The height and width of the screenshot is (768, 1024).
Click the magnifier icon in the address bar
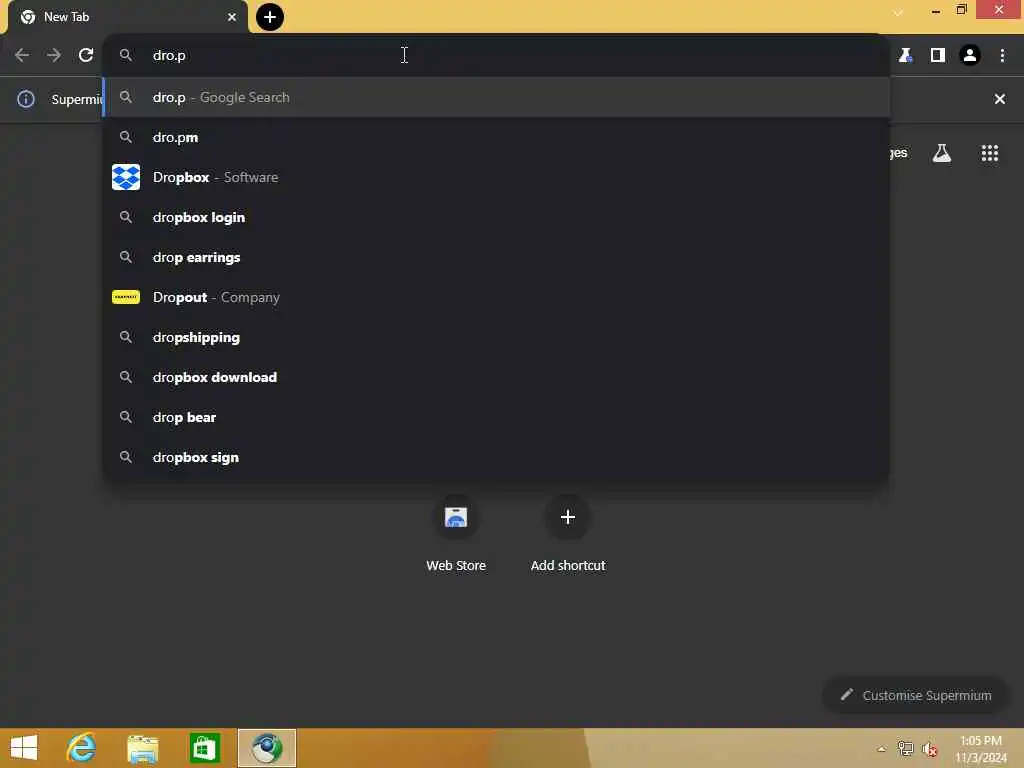point(126,56)
